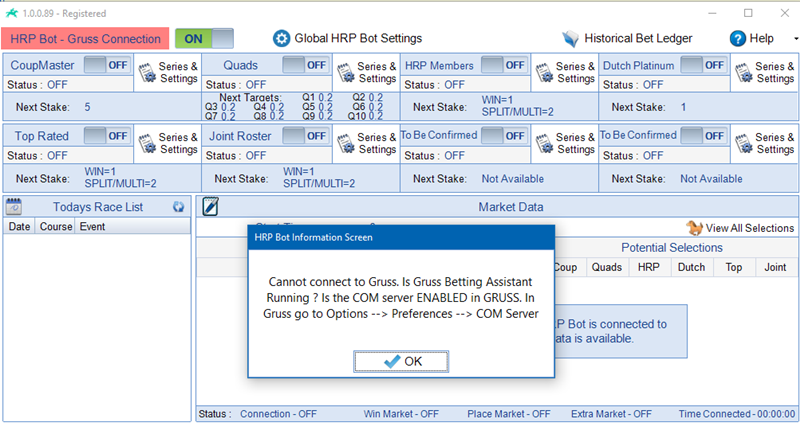The height and width of the screenshot is (426, 800).
Task: Click the CoupMaster bot title
Action: point(42,65)
